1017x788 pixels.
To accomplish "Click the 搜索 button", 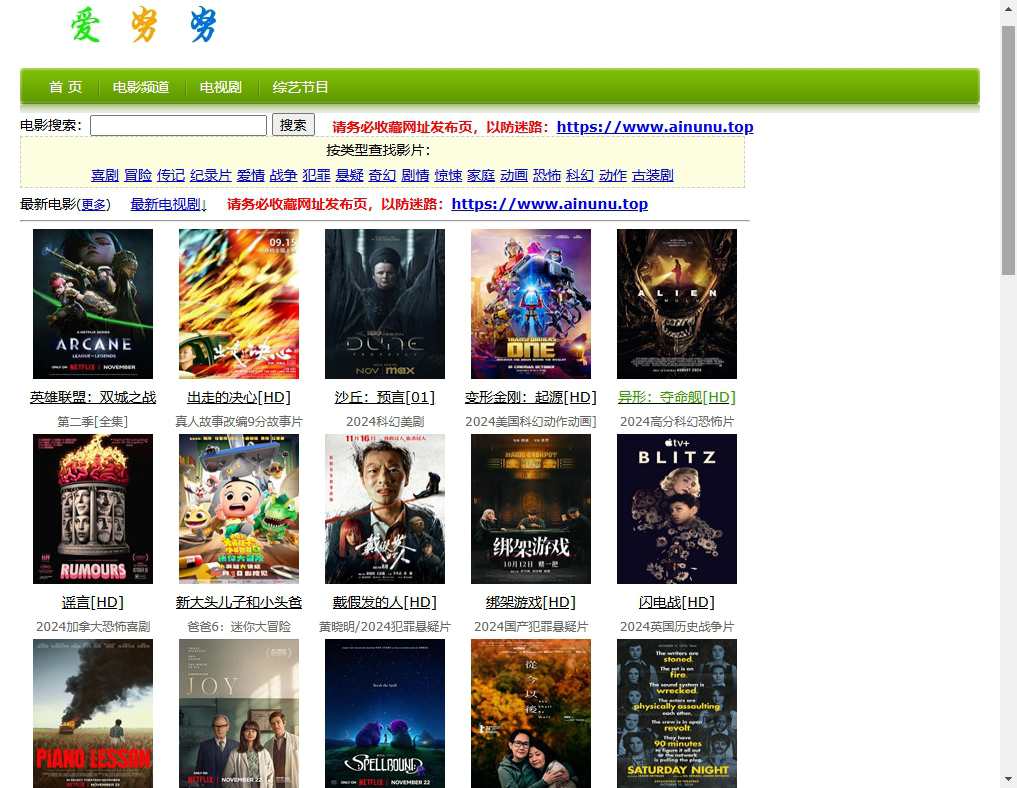I will tap(293, 125).
